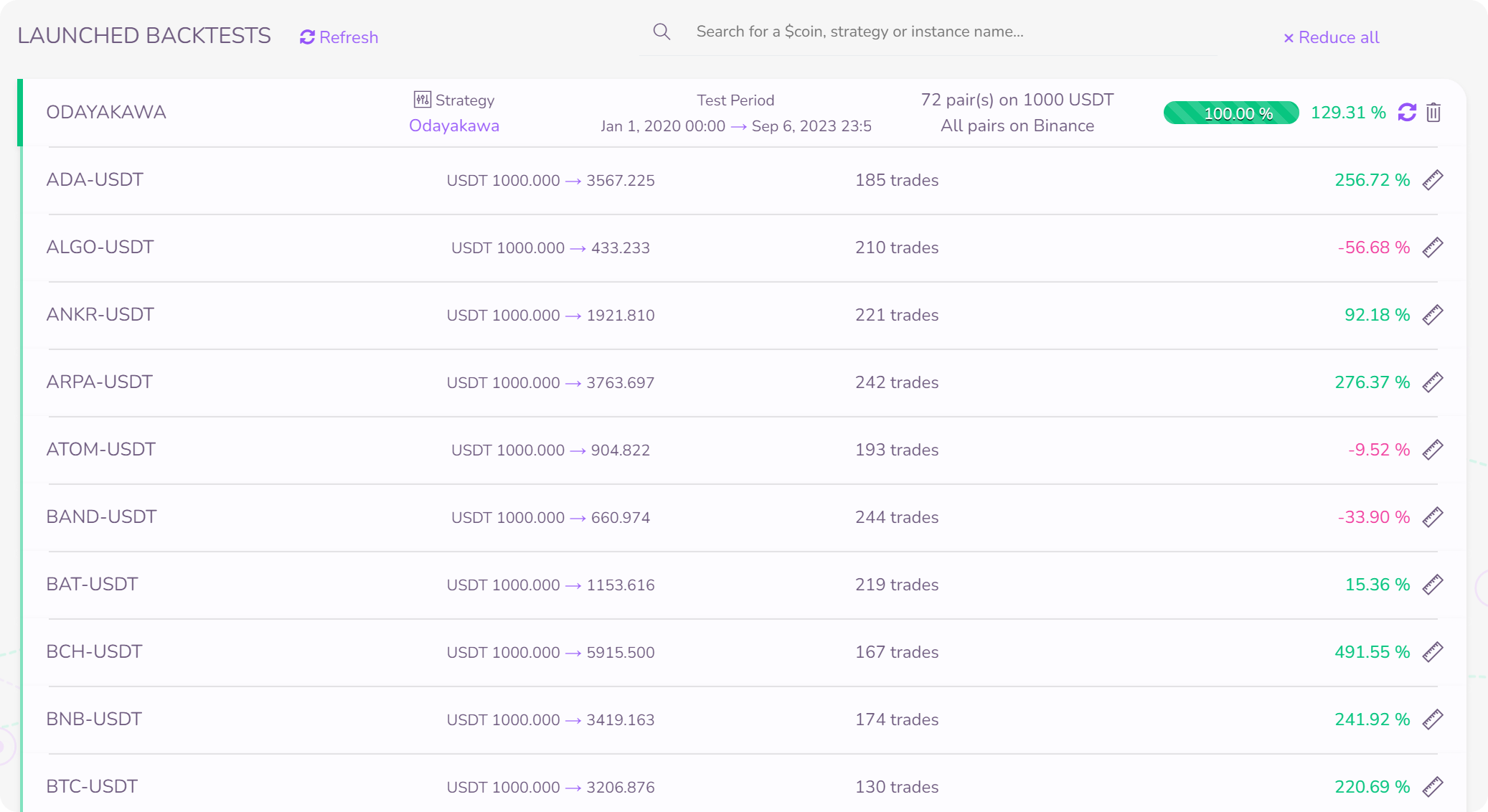Image resolution: width=1488 pixels, height=812 pixels.
Task: Click 244 trades in BAND row
Action: (897, 517)
